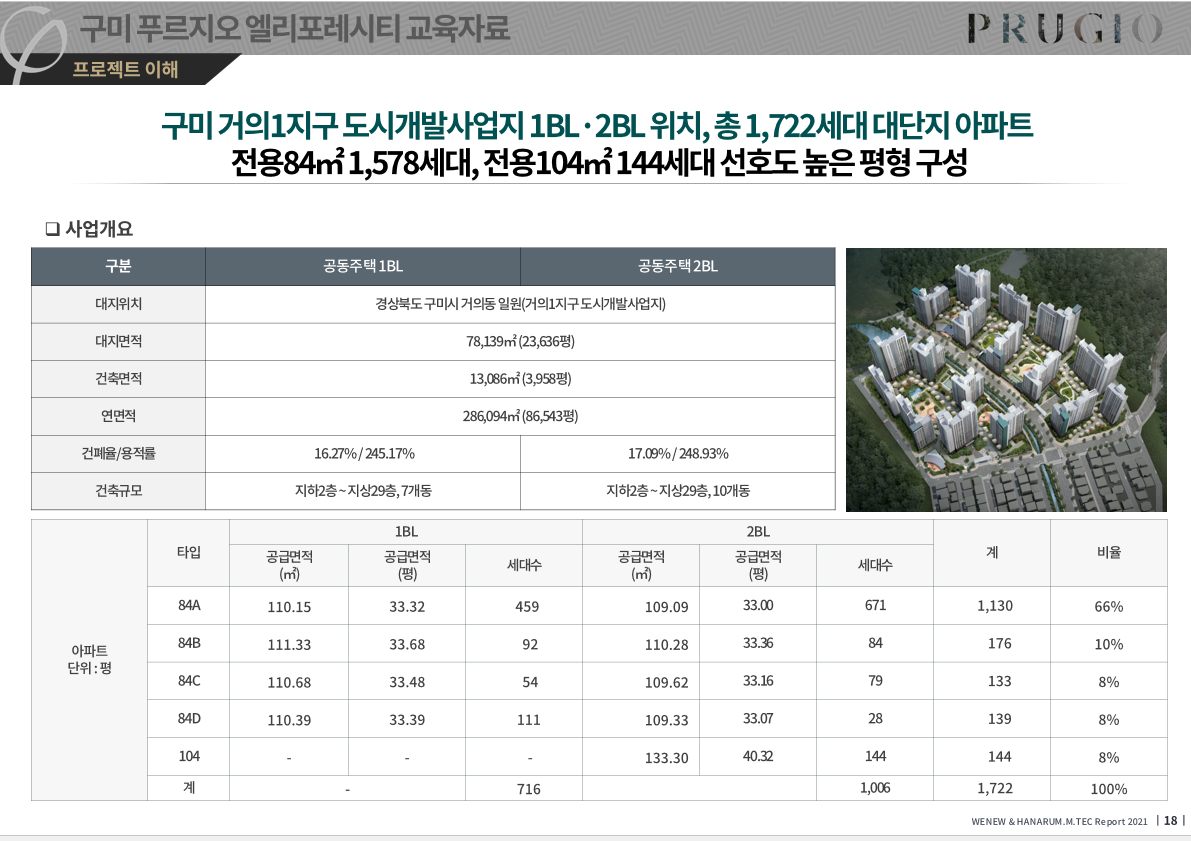Image resolution: width=1191 pixels, height=841 pixels.
Task: Click the black headline '전용84㎡ 1,578세대' line
Action: tap(599, 163)
